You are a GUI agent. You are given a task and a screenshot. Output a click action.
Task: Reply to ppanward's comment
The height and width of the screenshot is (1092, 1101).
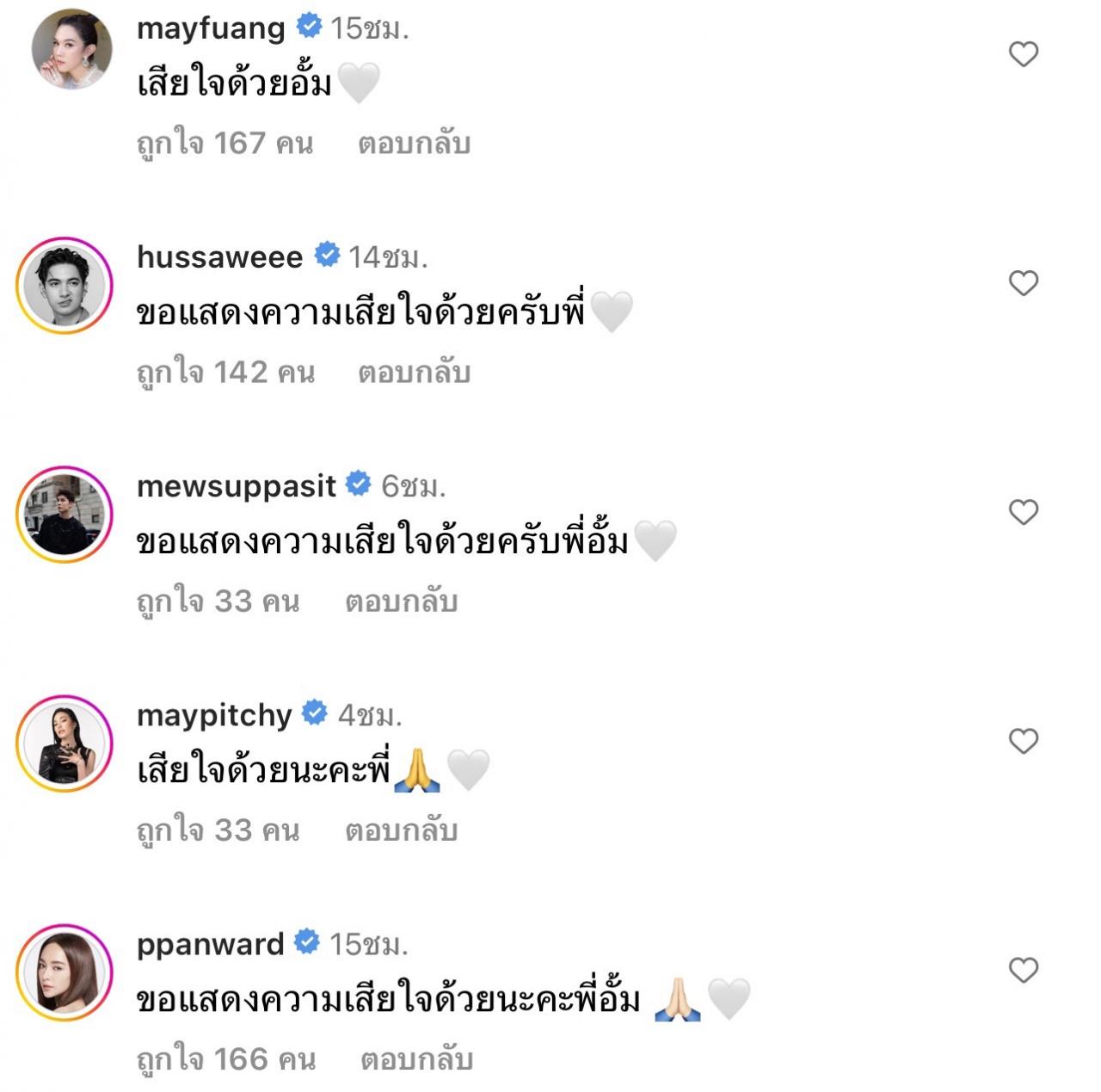pos(416,1059)
